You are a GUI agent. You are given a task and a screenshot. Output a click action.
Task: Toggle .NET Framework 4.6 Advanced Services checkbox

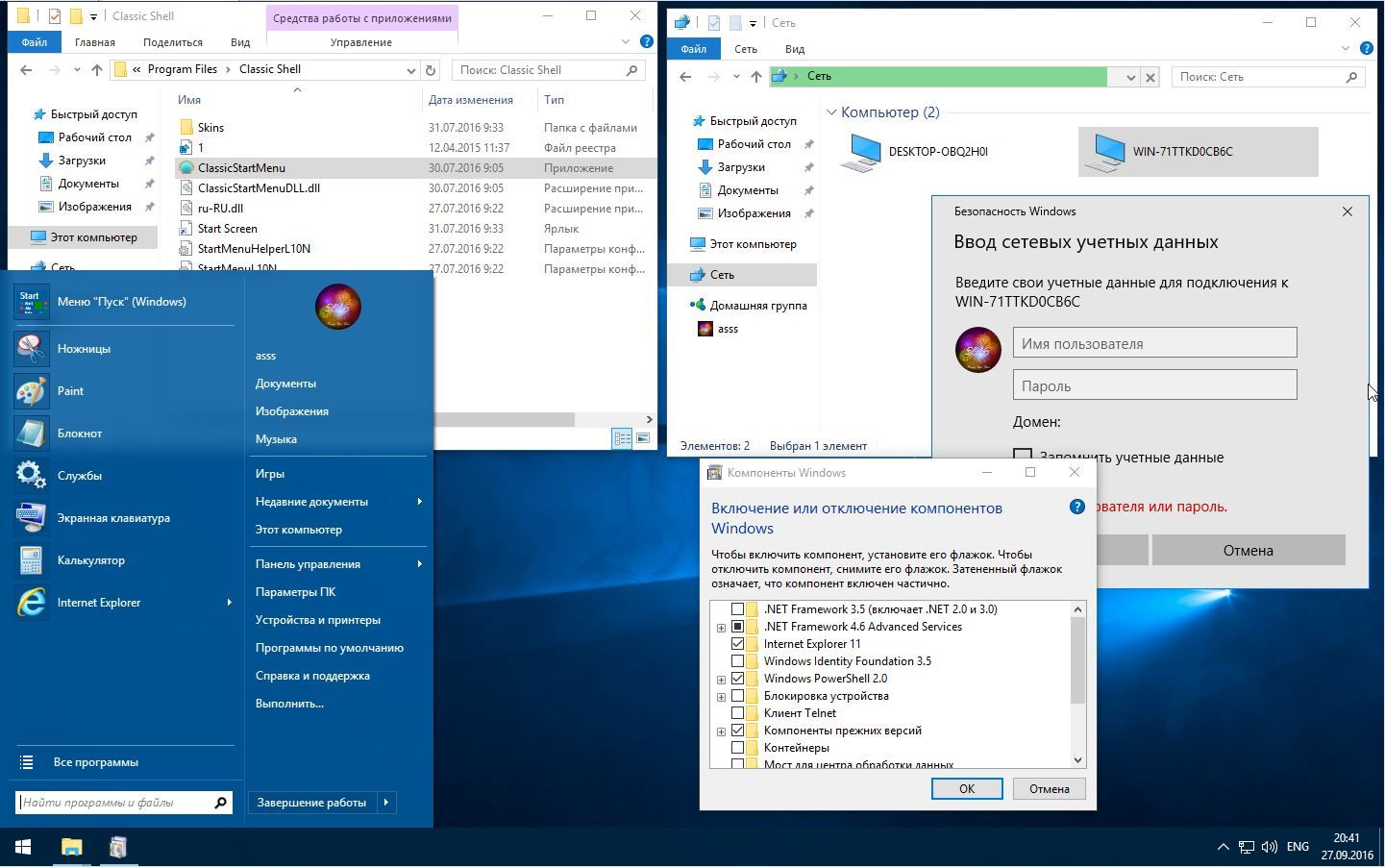point(737,627)
